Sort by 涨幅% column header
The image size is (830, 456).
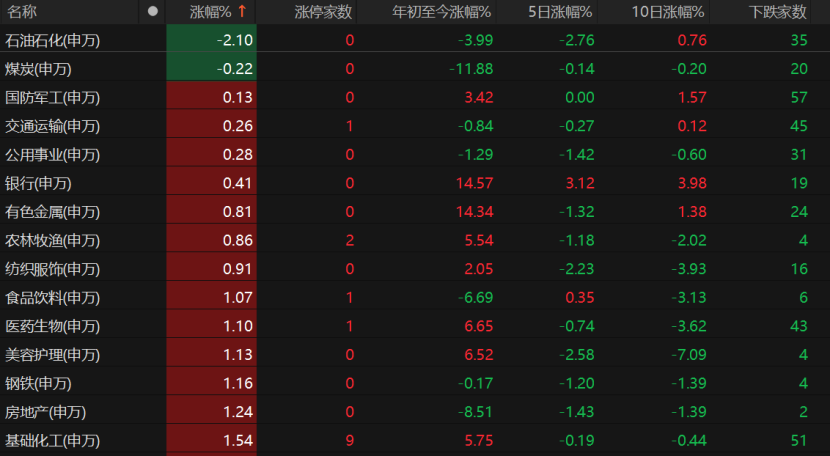click(x=211, y=12)
